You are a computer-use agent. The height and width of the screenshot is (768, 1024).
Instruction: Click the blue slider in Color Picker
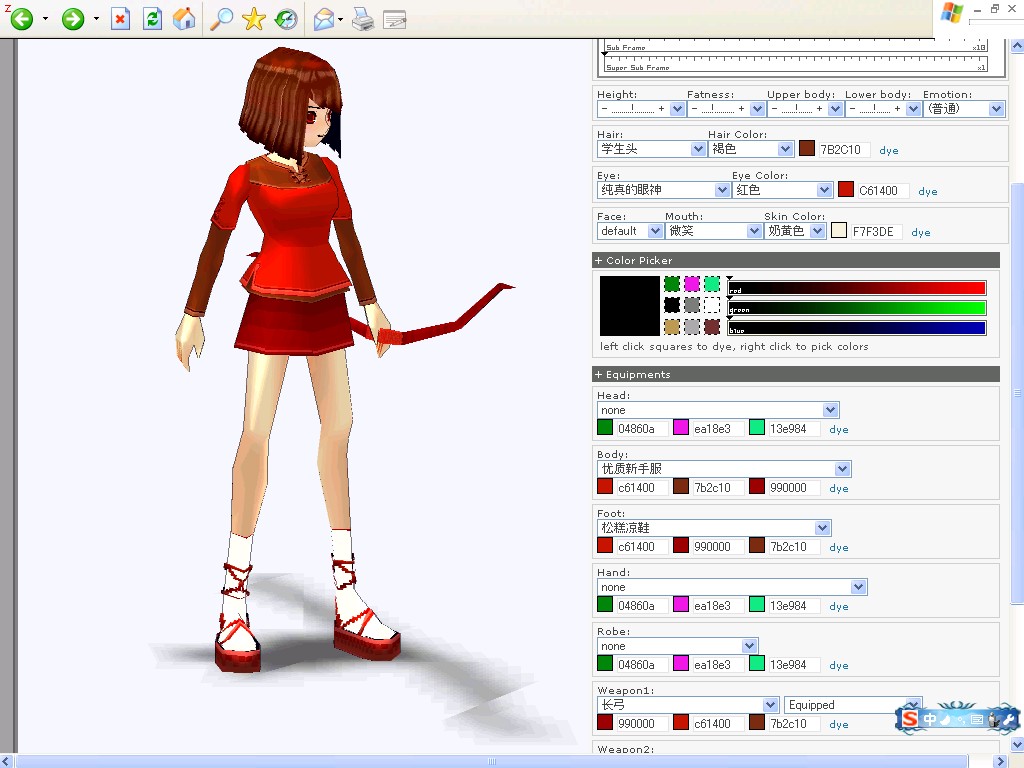(x=857, y=328)
